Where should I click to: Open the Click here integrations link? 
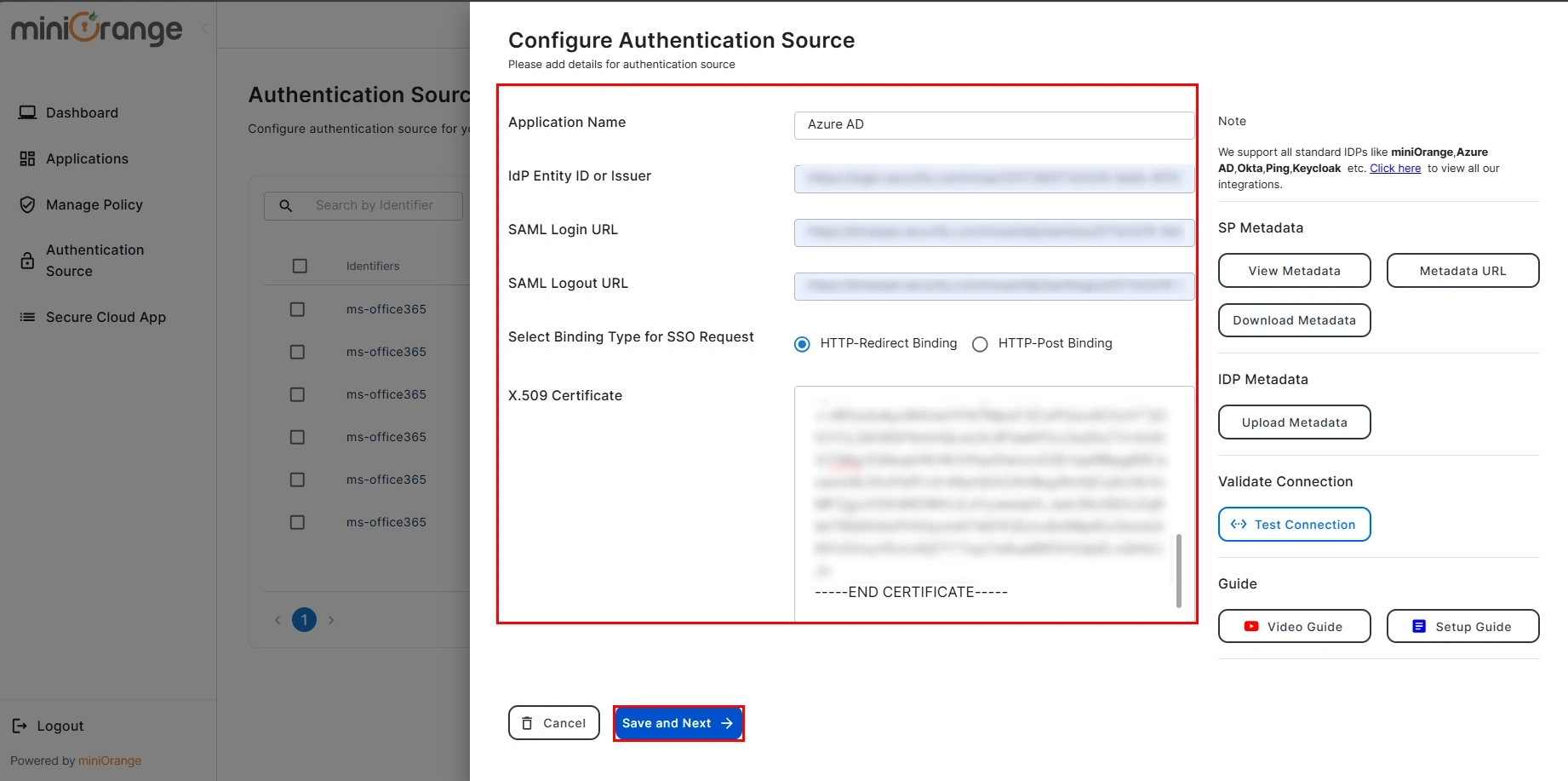click(x=1395, y=168)
